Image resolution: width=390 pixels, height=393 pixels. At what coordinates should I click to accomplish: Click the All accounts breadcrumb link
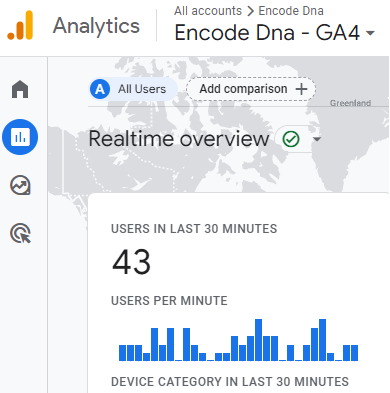click(208, 11)
